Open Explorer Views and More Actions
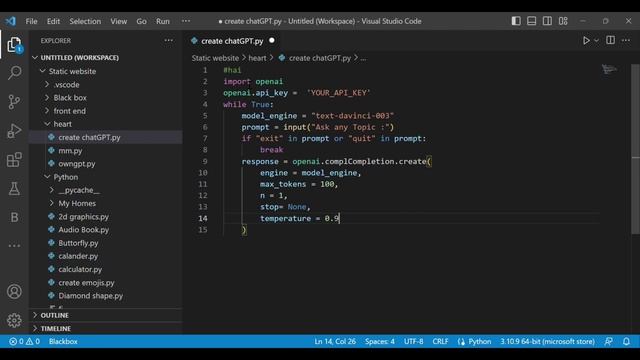640x360 pixels. [x=169, y=40]
